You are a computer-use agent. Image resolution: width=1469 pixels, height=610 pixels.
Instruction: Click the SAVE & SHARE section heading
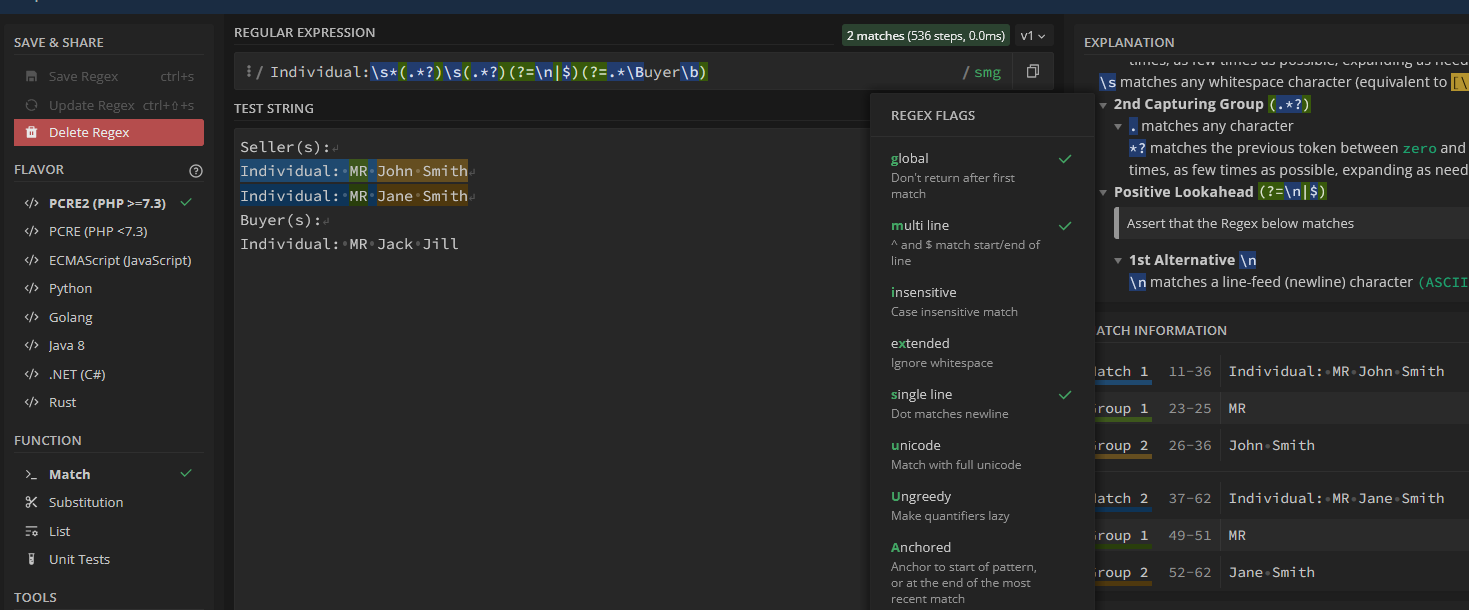point(59,42)
